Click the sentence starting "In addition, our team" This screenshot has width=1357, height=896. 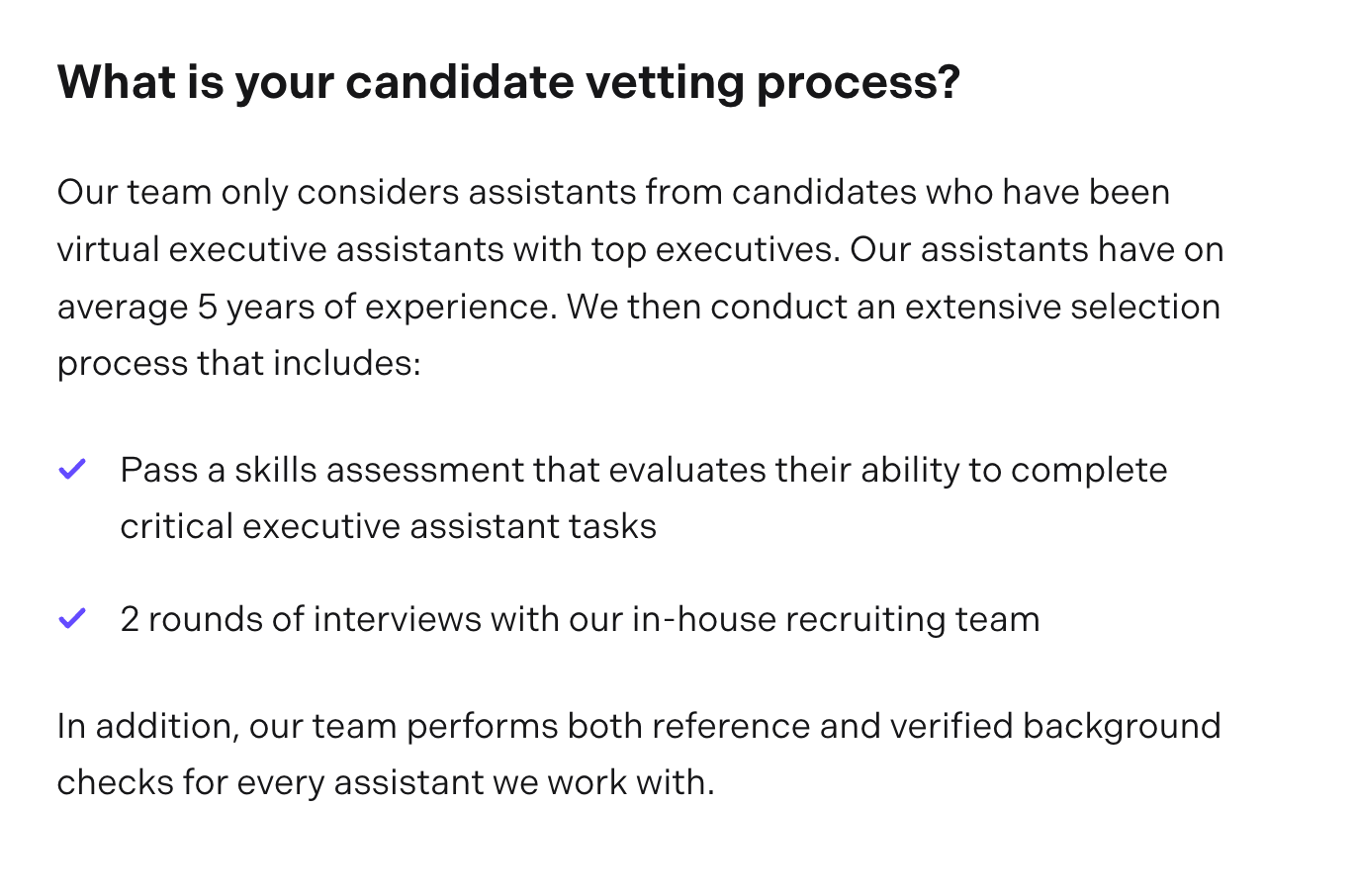point(638,726)
